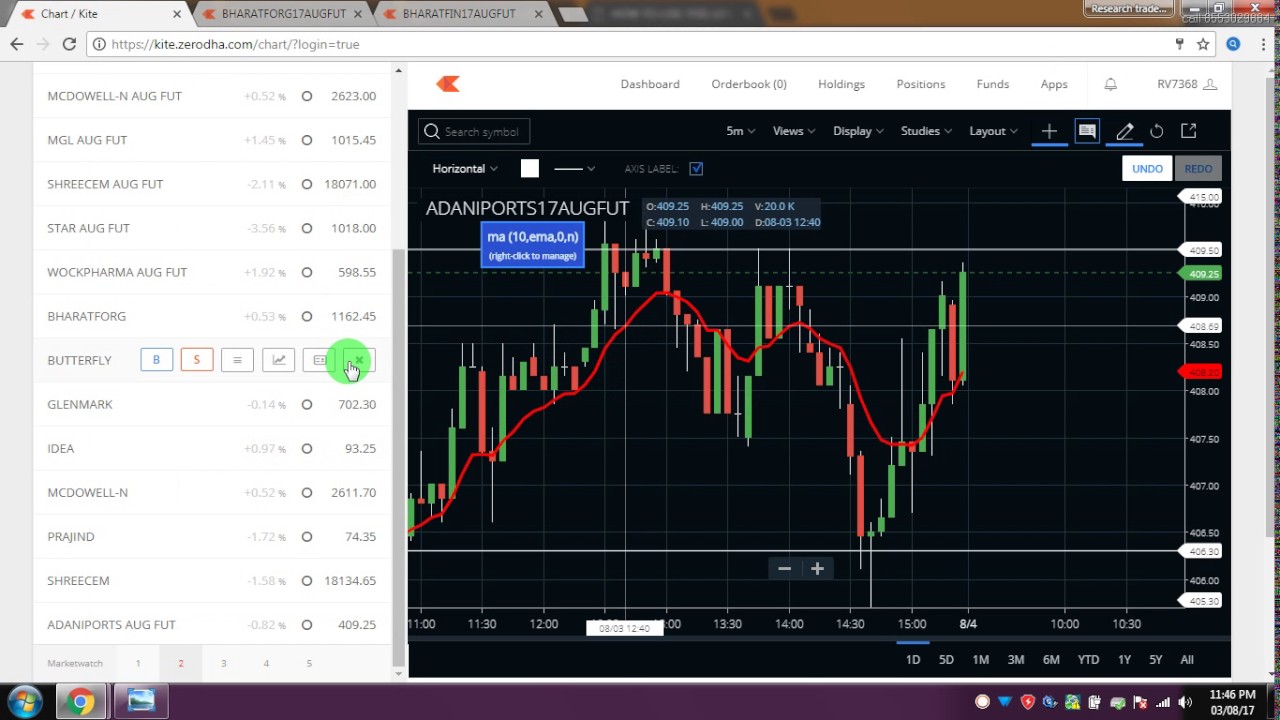Screen dimensions: 1280x720
Task: Click the Kite logo in header
Action: 448,84
